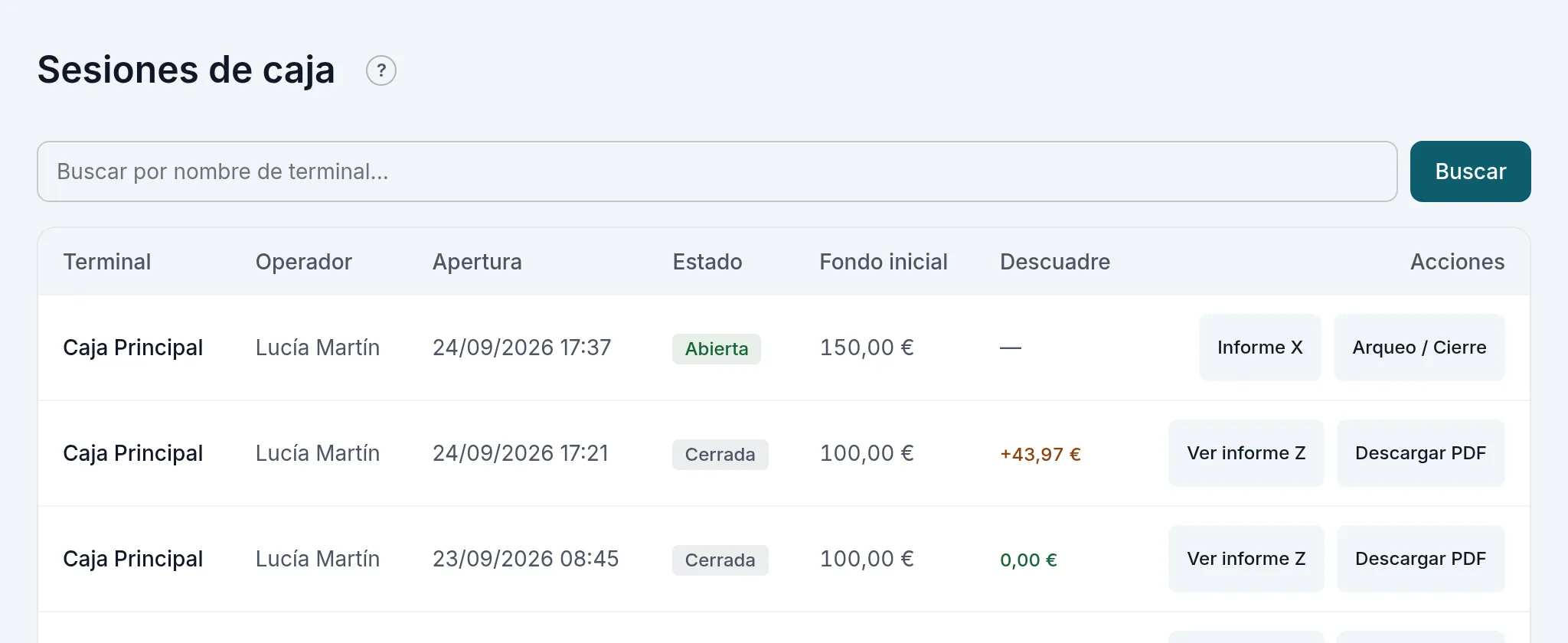Image resolution: width=1568 pixels, height=643 pixels.
Task: Click Cerrada badge in 24/09/2026 17:21 row
Action: click(720, 455)
